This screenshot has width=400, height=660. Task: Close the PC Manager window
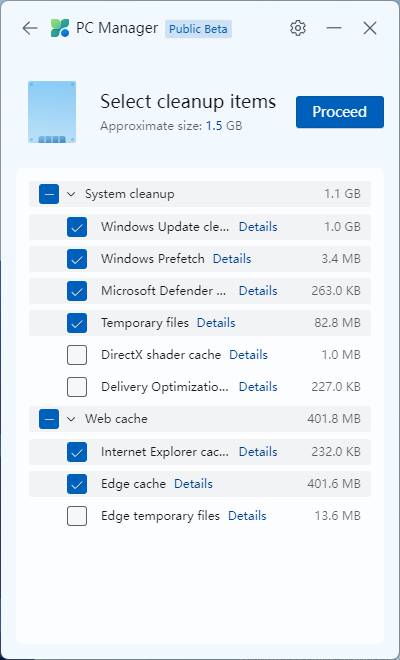click(x=370, y=28)
